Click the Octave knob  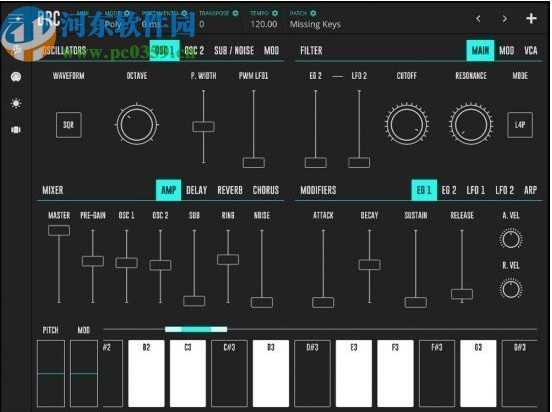point(137,125)
